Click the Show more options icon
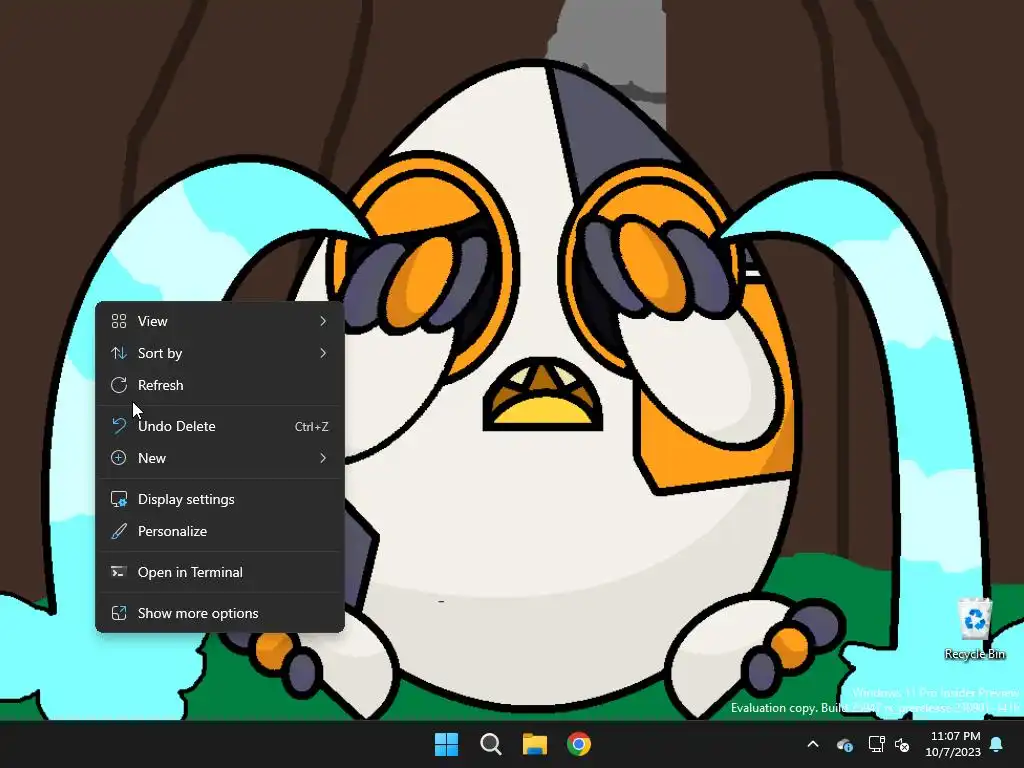The image size is (1024, 768). point(119,613)
